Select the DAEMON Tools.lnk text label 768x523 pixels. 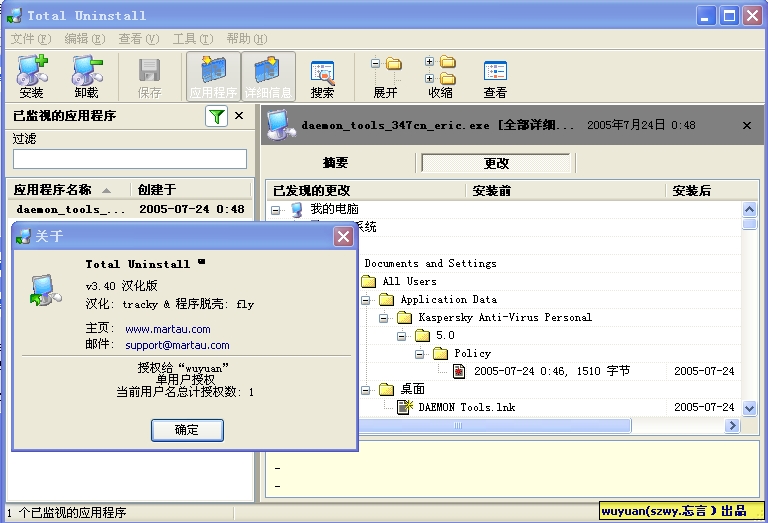(x=467, y=407)
